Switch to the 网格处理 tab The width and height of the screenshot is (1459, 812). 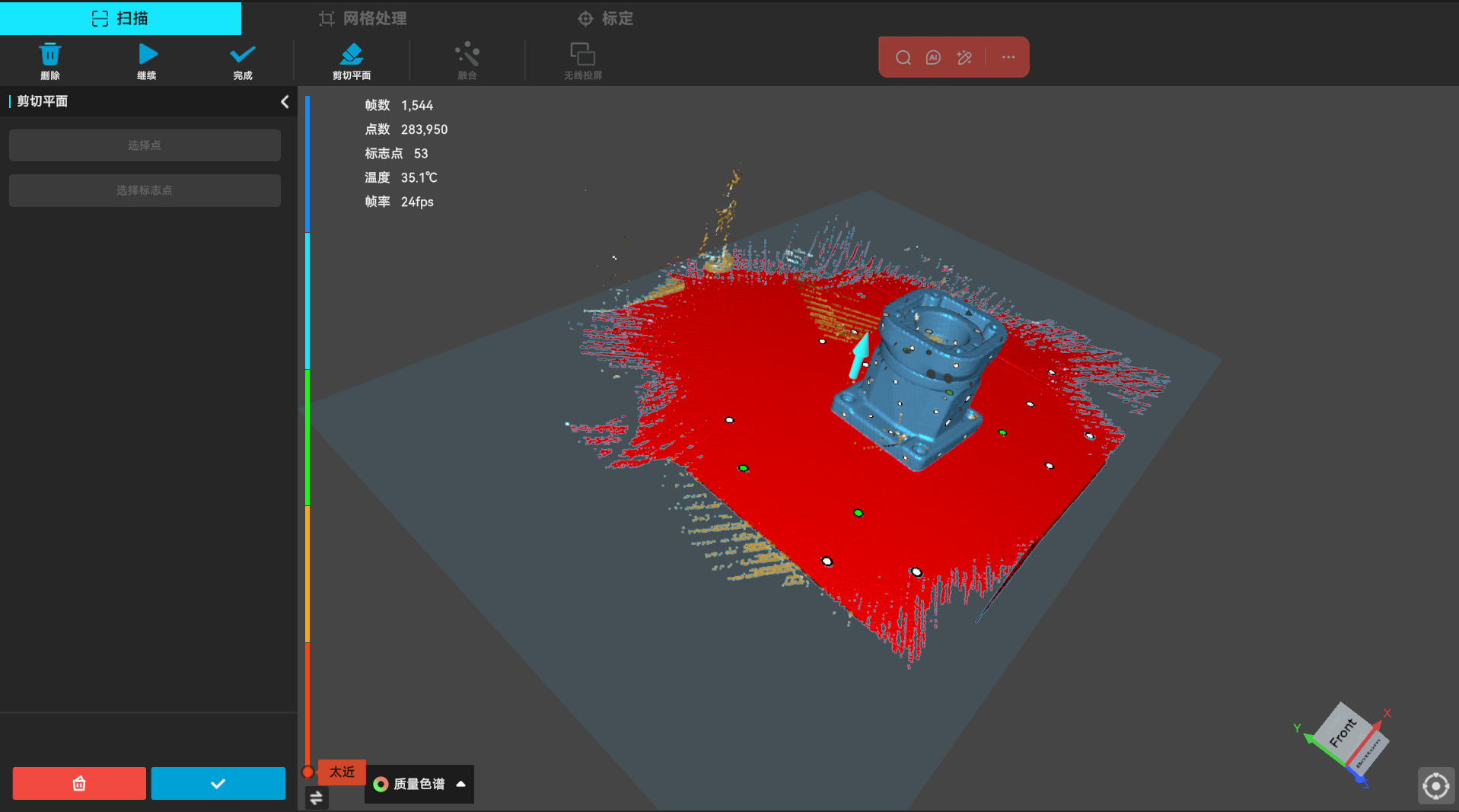tap(362, 18)
